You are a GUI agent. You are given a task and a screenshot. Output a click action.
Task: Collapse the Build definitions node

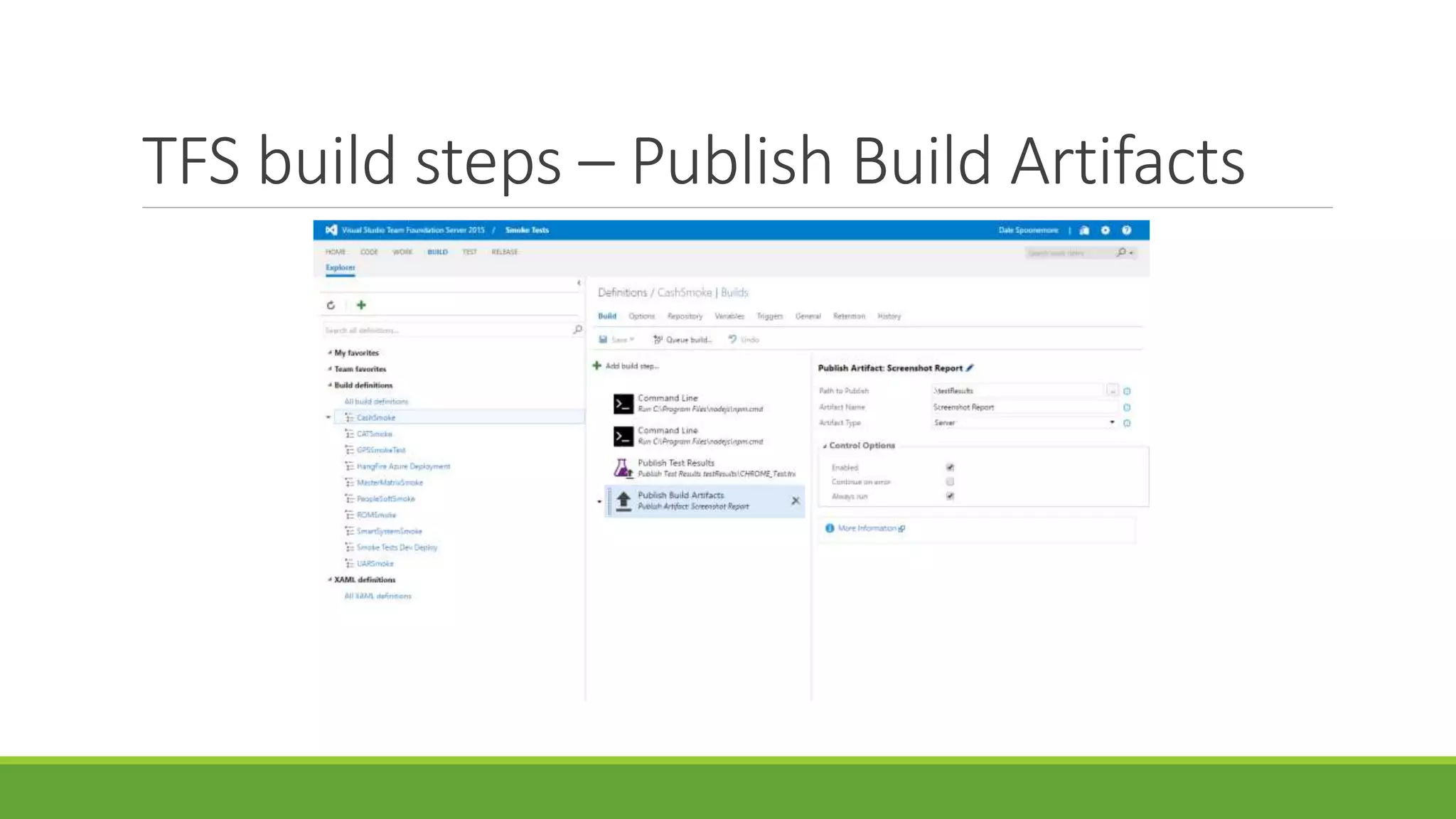[x=330, y=385]
